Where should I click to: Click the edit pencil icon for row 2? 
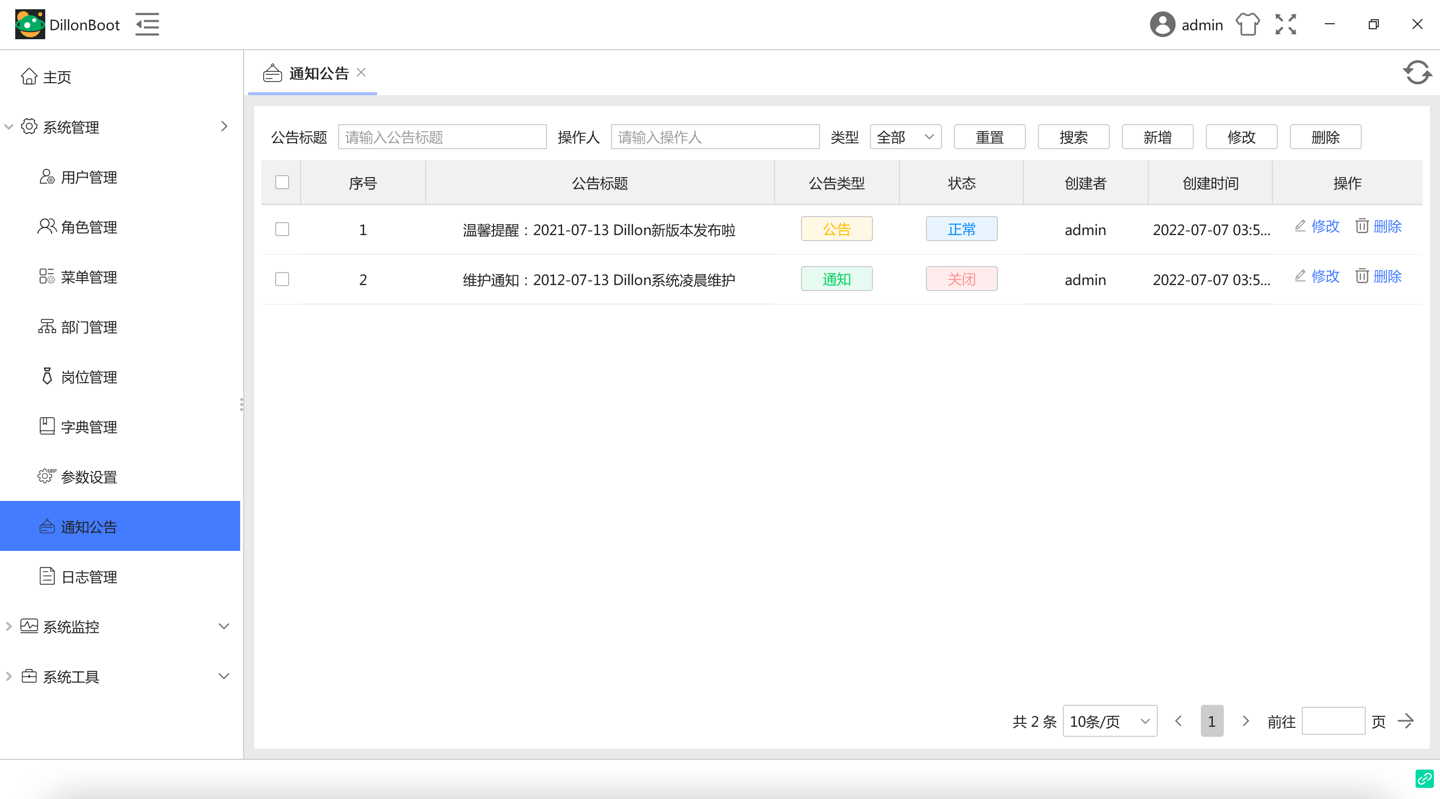(1300, 276)
